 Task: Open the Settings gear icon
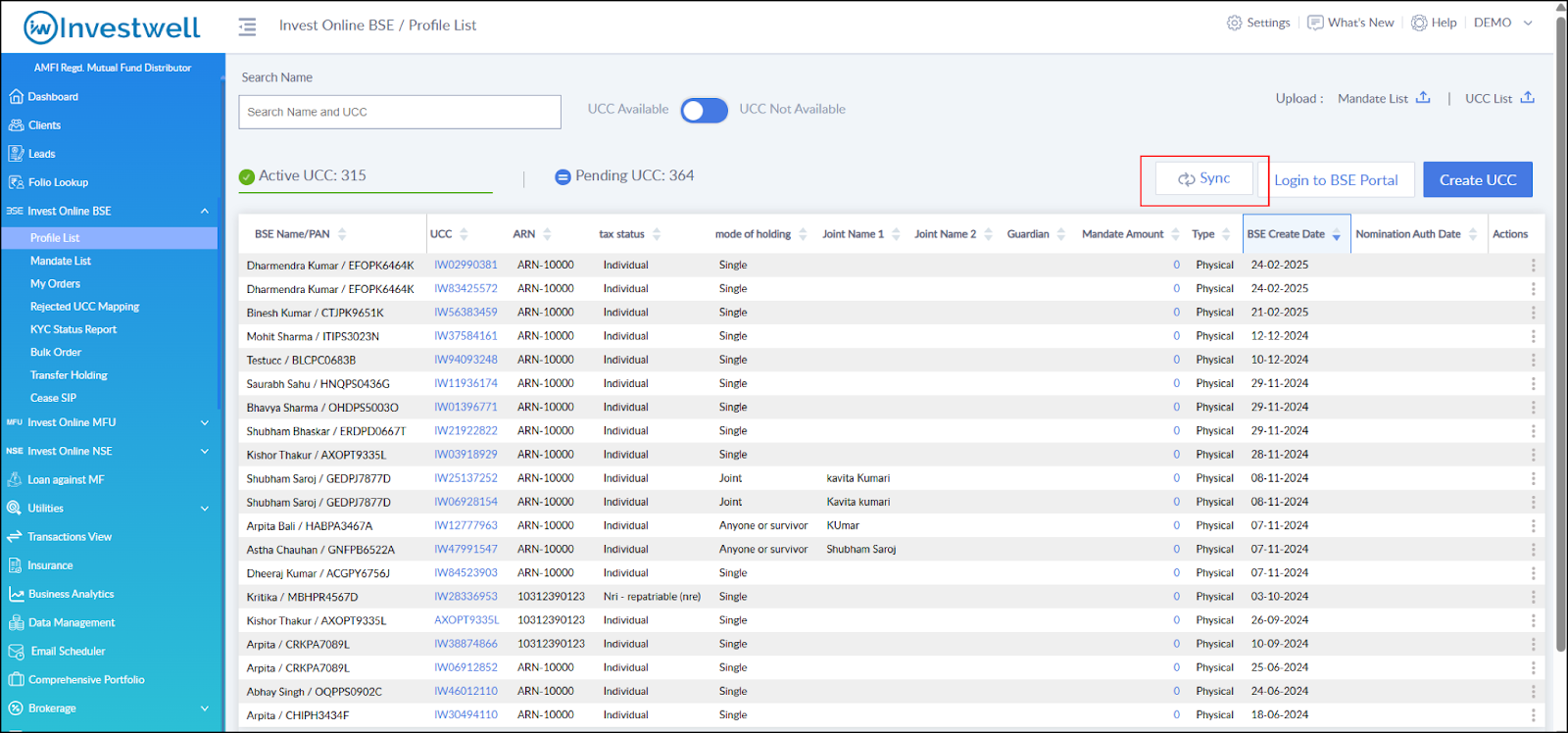[x=1234, y=23]
